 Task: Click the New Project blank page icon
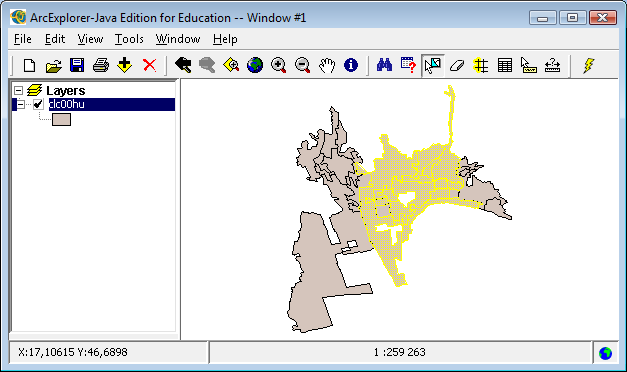(29, 65)
